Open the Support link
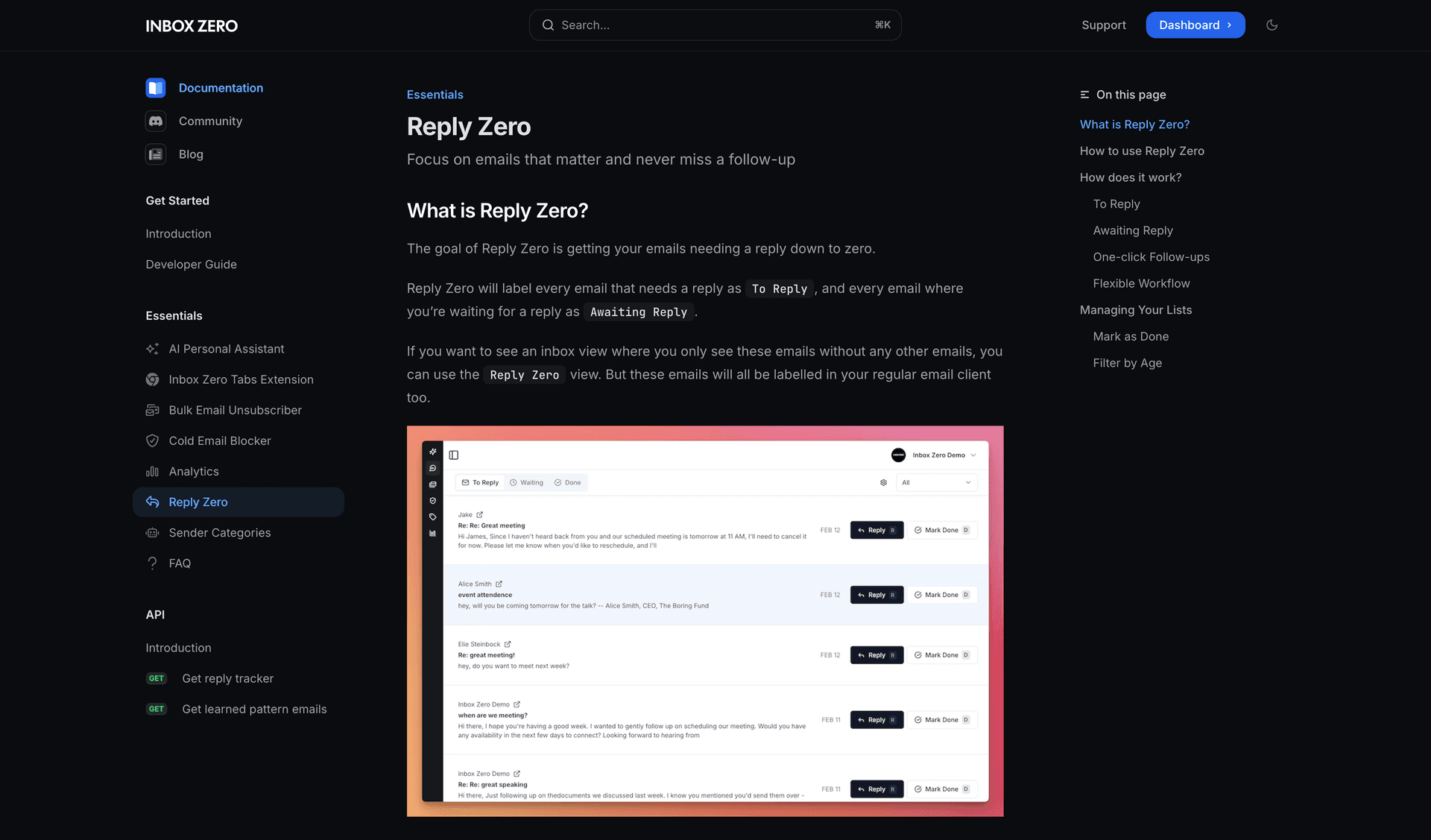This screenshot has width=1431, height=840. [1103, 25]
